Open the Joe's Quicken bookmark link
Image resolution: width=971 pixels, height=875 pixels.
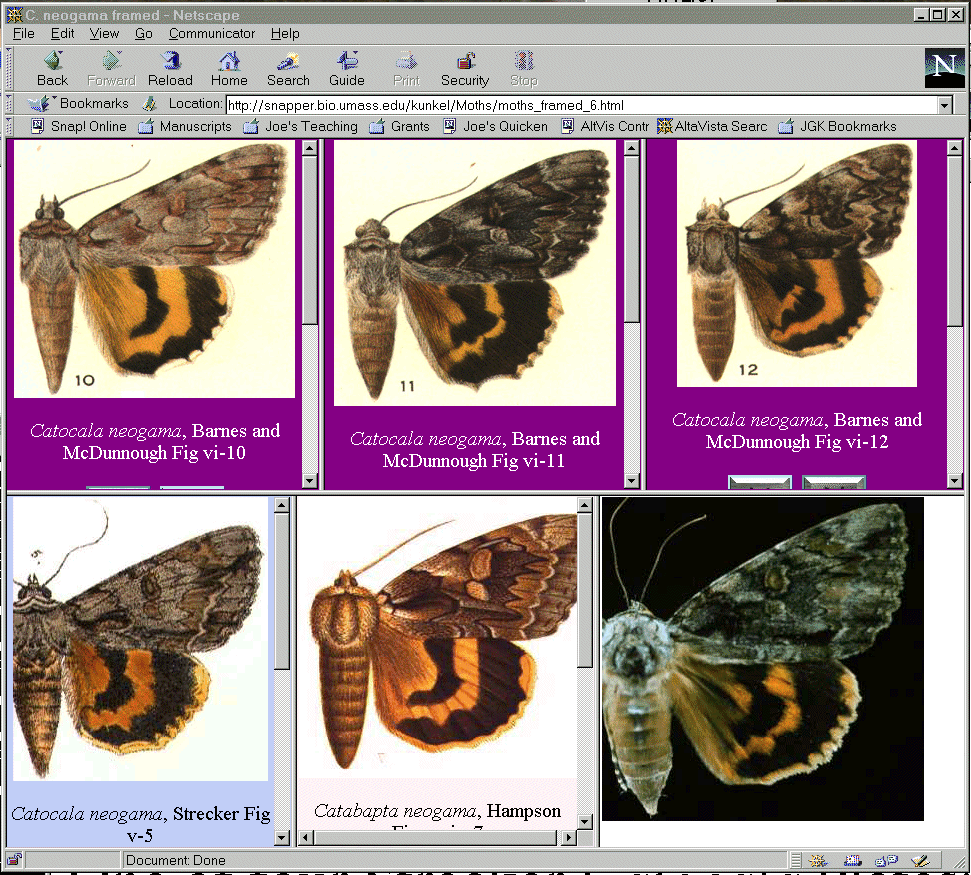point(495,127)
